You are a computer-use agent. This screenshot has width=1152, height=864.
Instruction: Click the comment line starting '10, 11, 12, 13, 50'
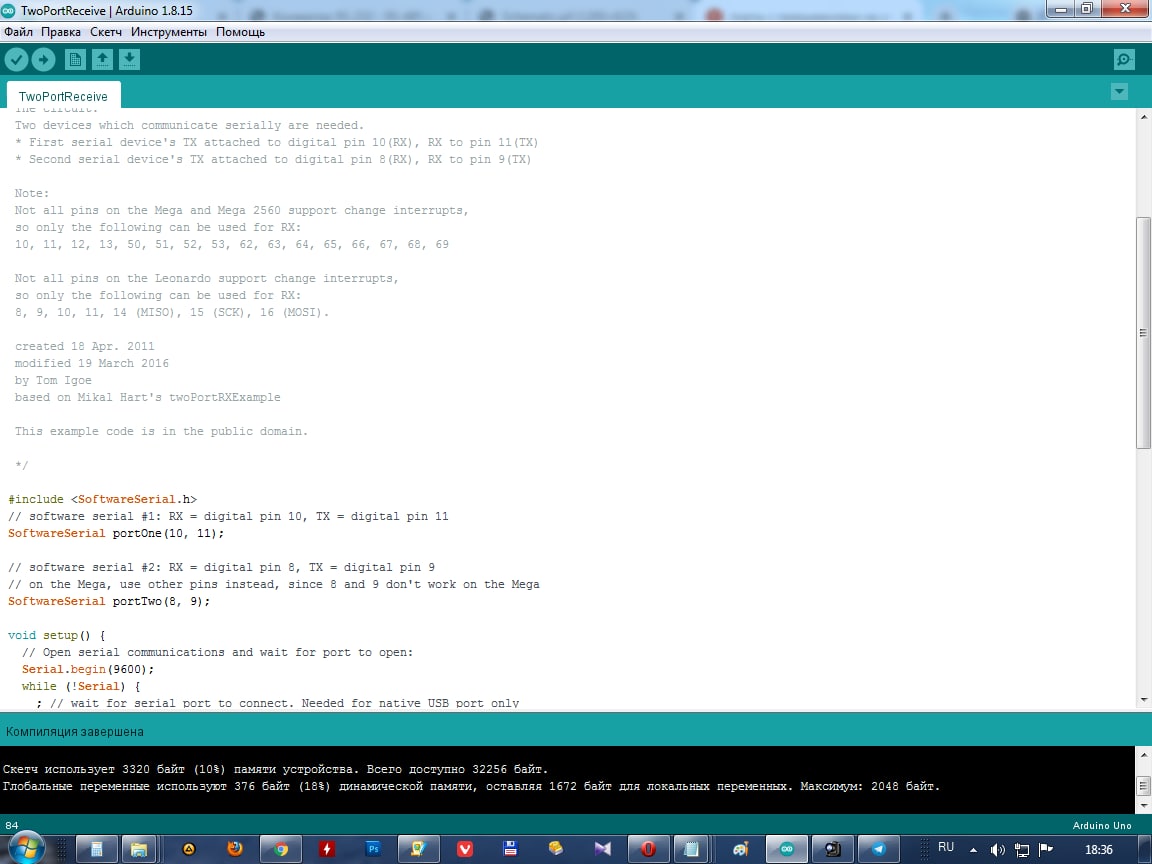click(231, 244)
